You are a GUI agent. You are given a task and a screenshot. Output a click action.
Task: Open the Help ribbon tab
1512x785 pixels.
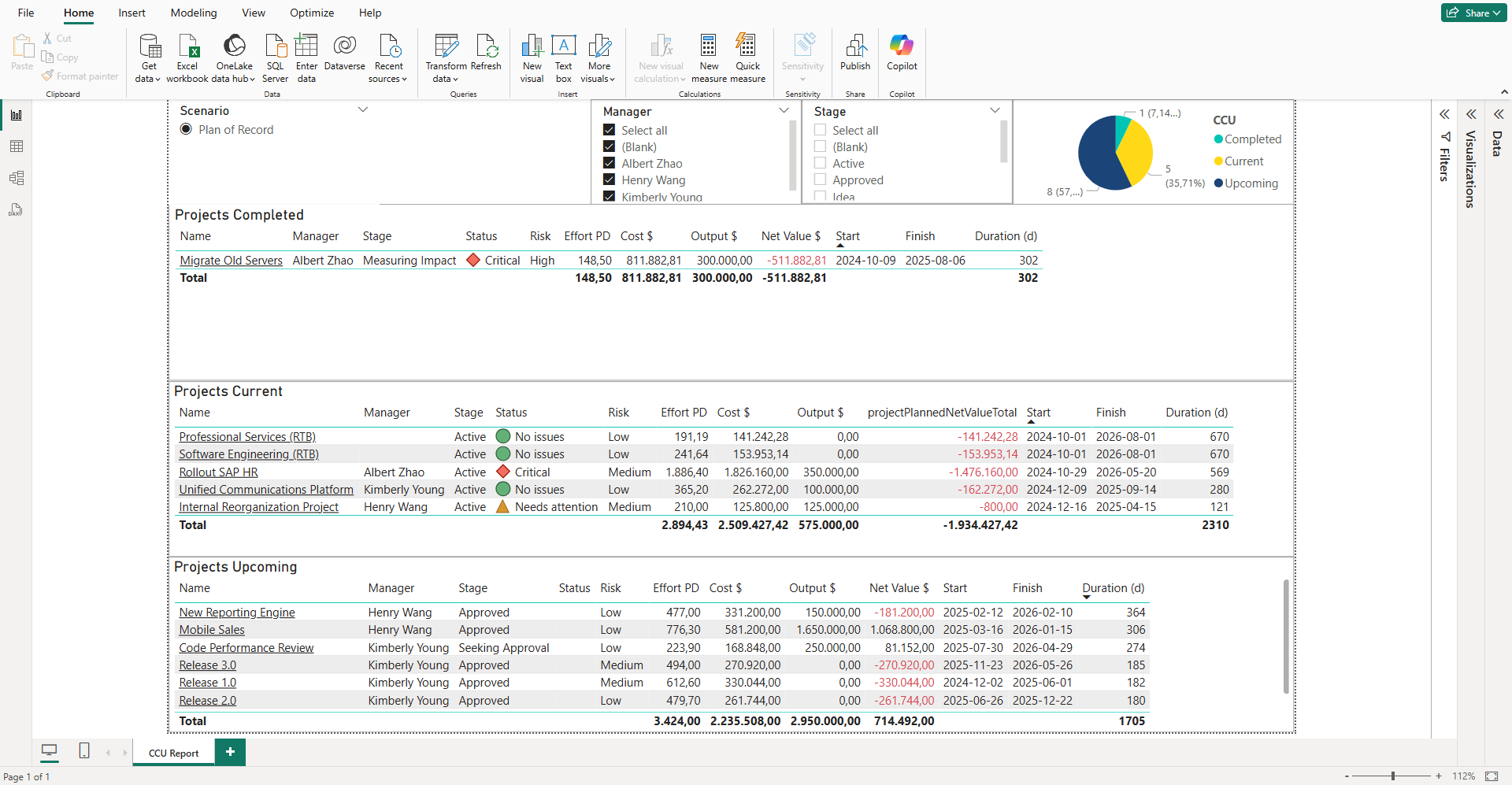(370, 13)
